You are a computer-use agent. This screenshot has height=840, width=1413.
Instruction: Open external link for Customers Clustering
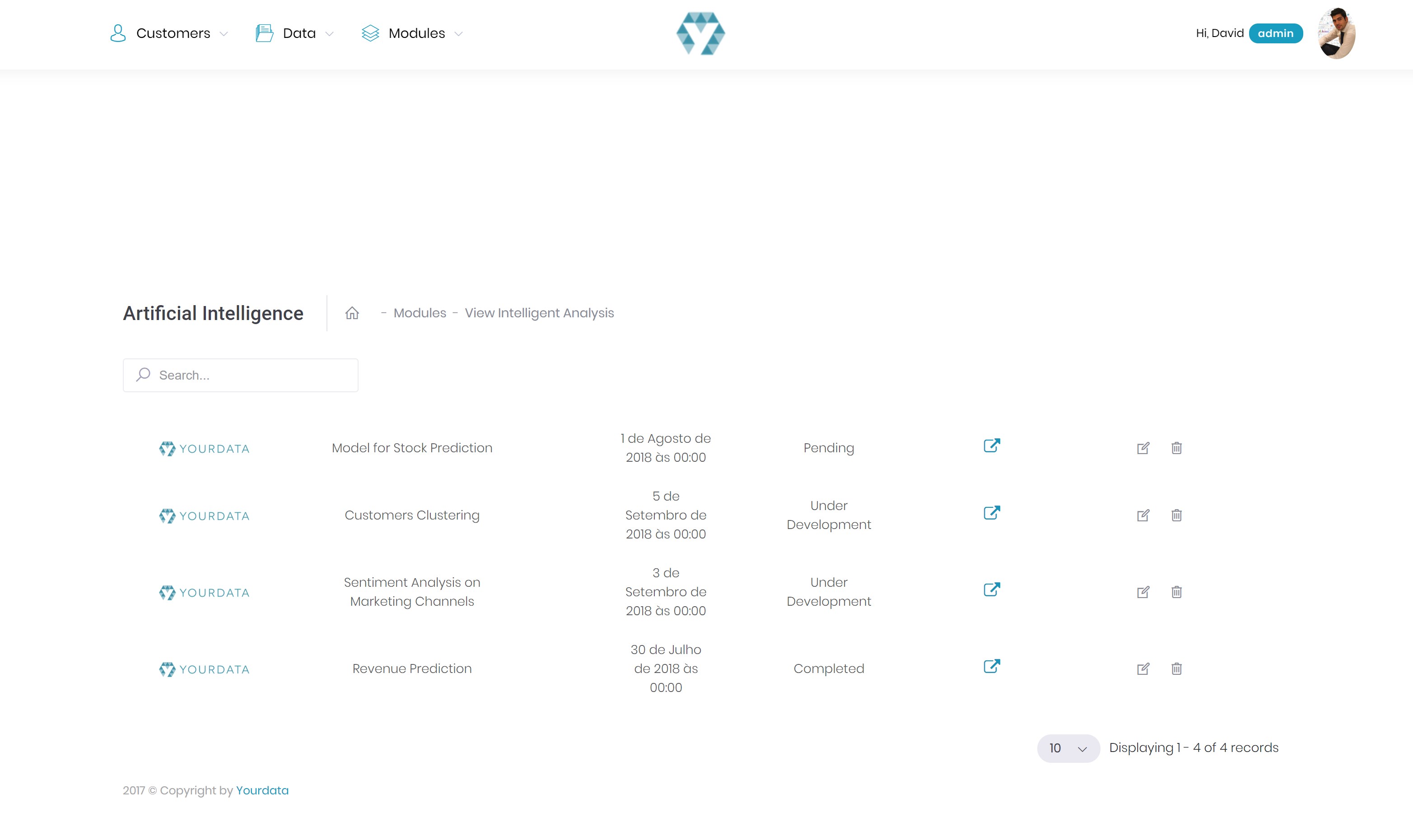[991, 513]
